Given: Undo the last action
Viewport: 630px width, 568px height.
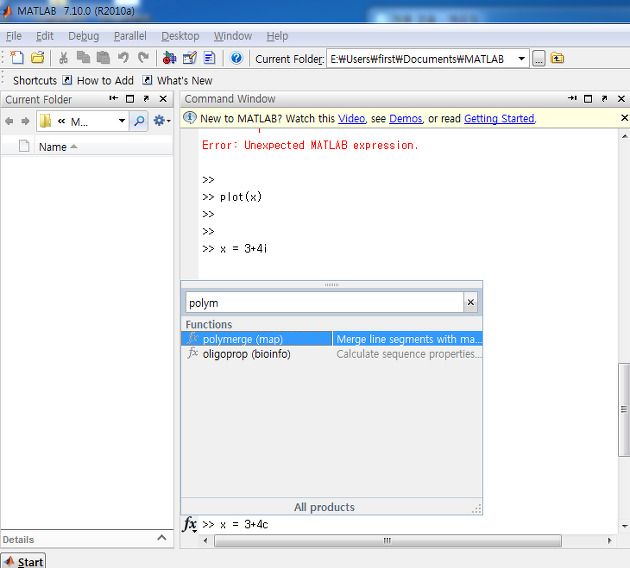Looking at the screenshot, I should (x=123, y=58).
